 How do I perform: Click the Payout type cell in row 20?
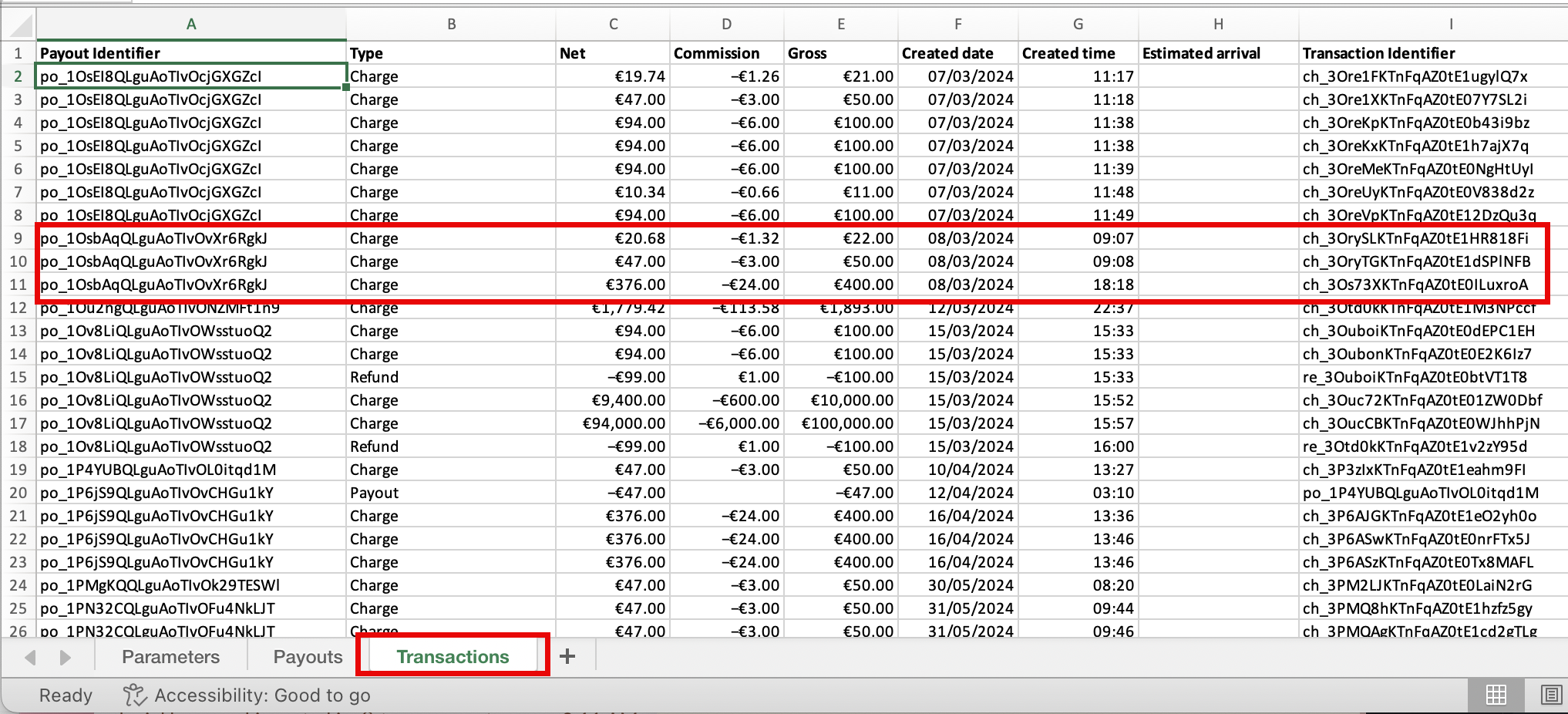click(374, 492)
